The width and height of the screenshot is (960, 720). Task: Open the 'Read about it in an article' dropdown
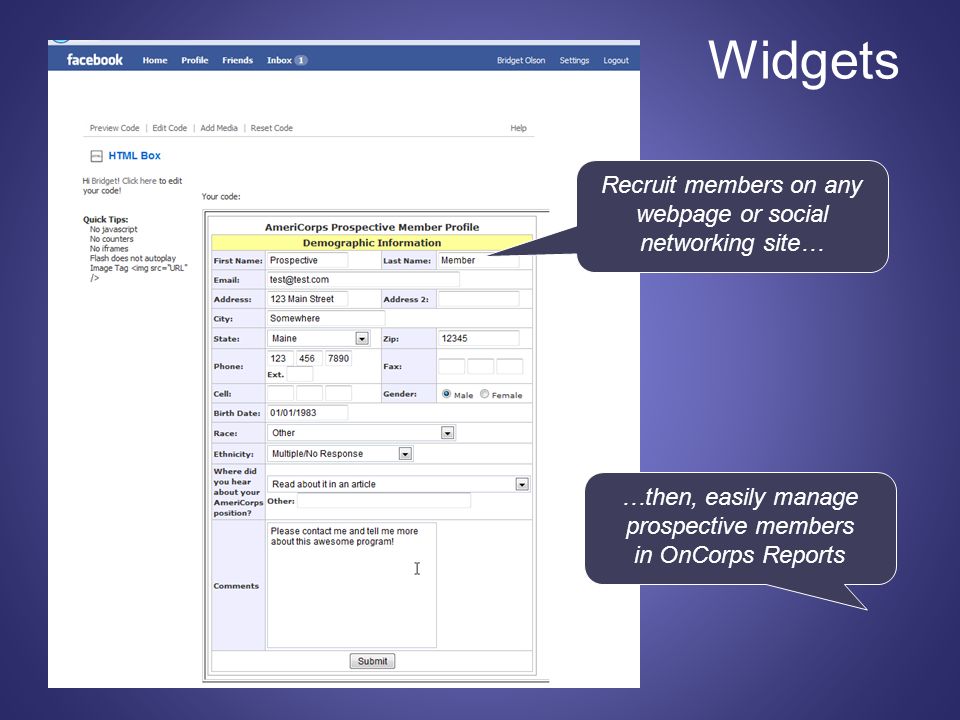pos(399,484)
